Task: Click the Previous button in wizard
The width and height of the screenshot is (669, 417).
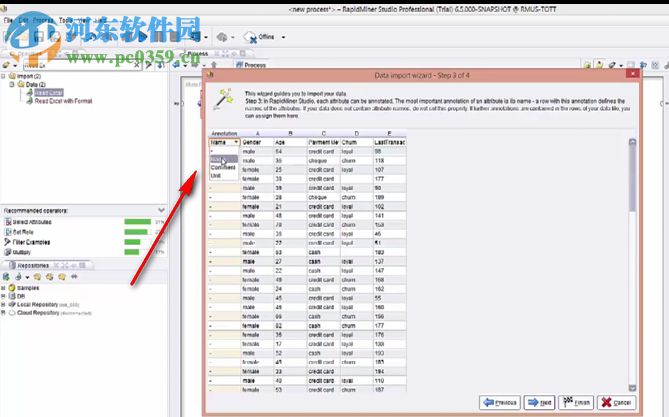Action: [500, 402]
